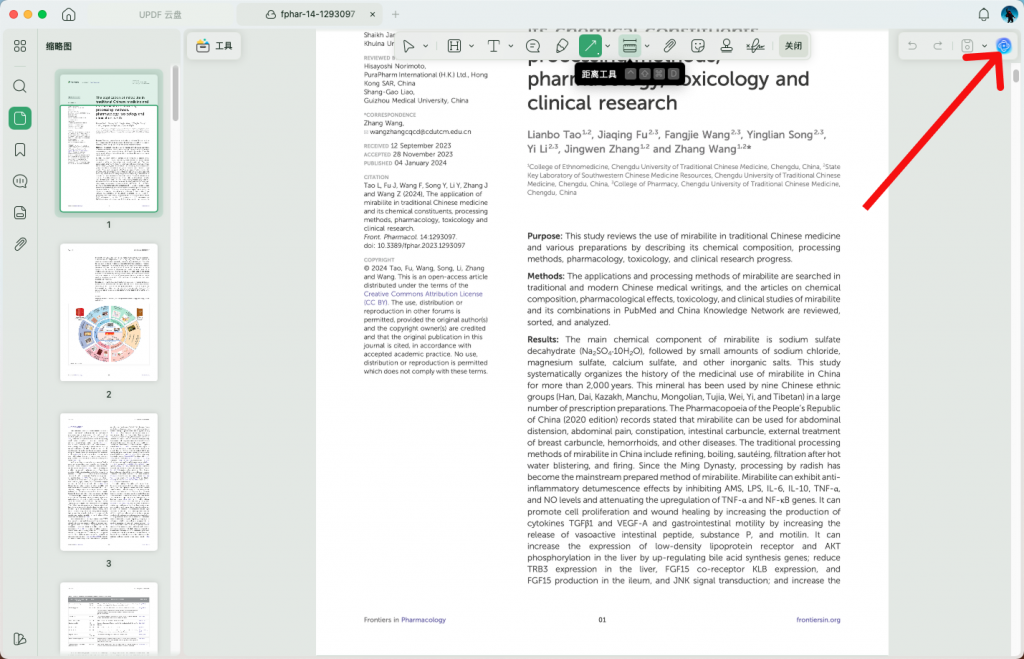
Task: Click the bottom-left sidebar layers icon
Action: (20, 639)
